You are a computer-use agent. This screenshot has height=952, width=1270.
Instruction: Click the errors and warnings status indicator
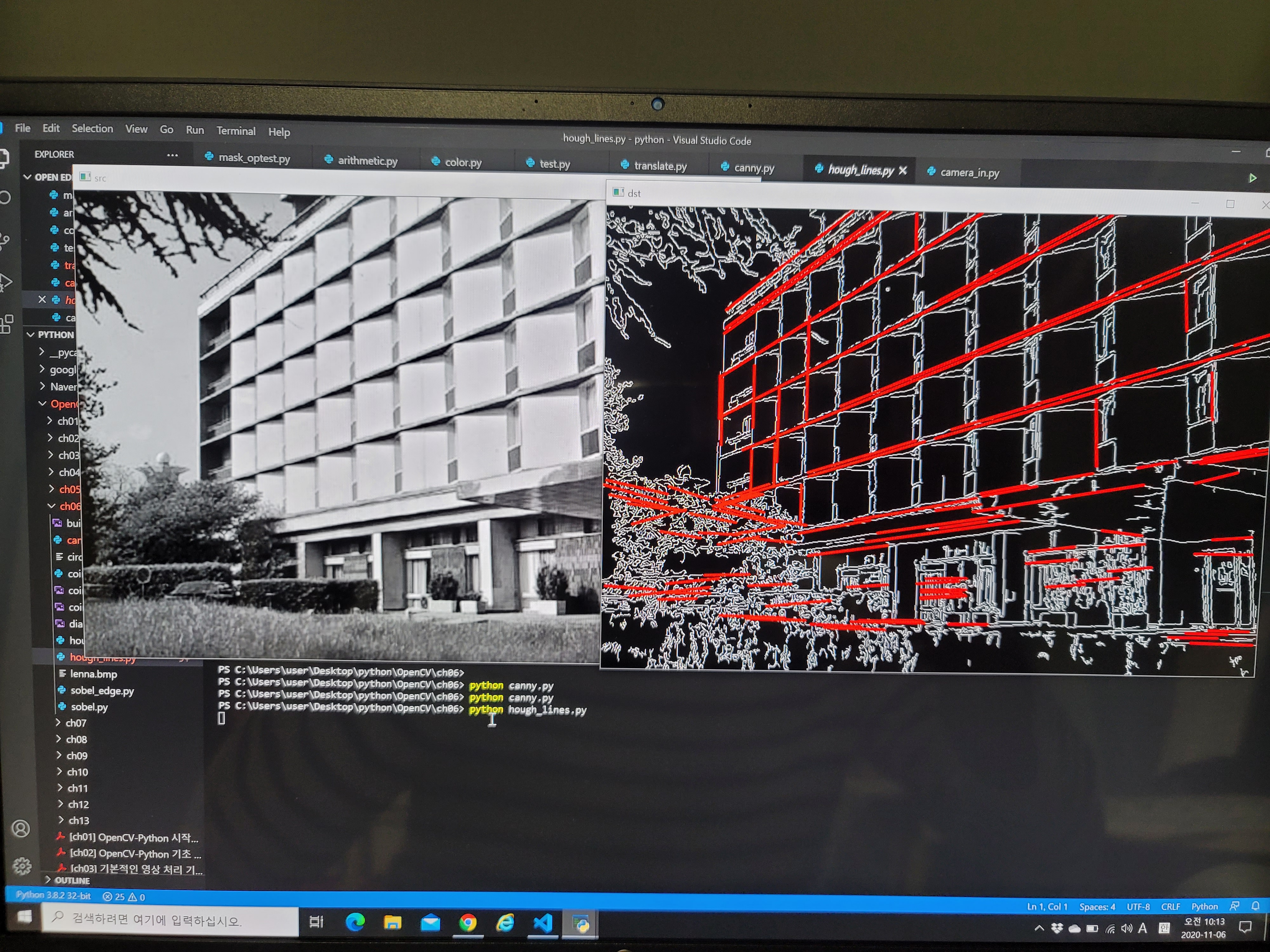(x=124, y=896)
